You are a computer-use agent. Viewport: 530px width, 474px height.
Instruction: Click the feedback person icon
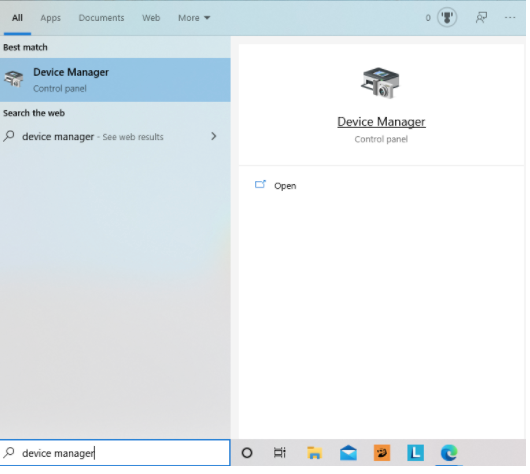click(x=481, y=18)
